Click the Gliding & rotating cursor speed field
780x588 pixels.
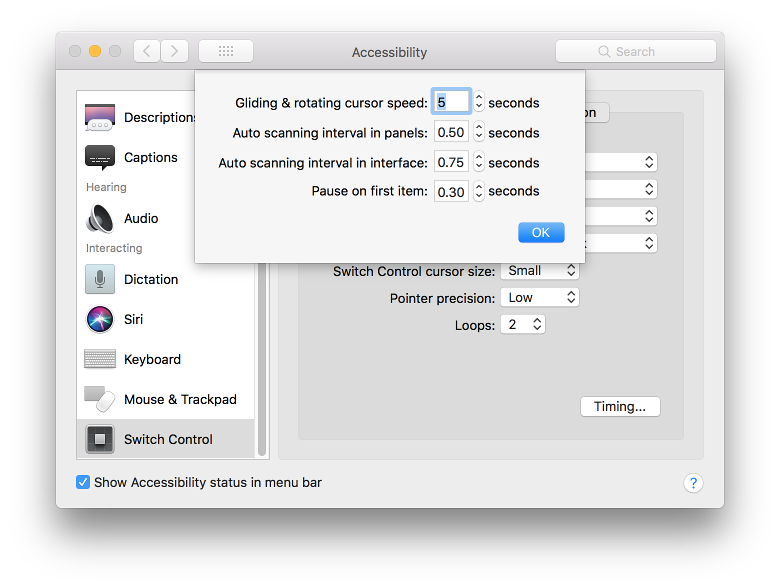(451, 102)
